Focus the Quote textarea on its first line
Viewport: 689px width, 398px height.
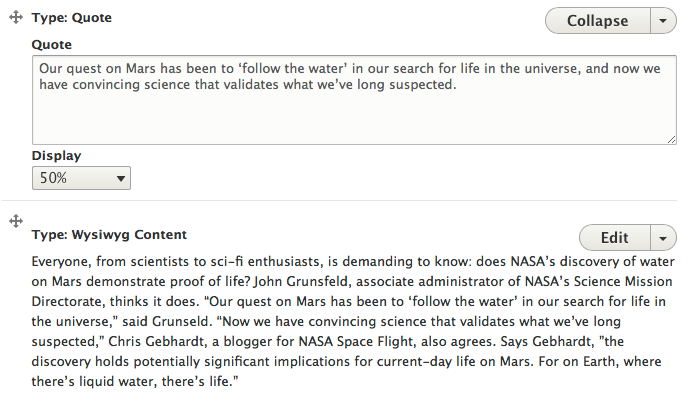(x=350, y=69)
